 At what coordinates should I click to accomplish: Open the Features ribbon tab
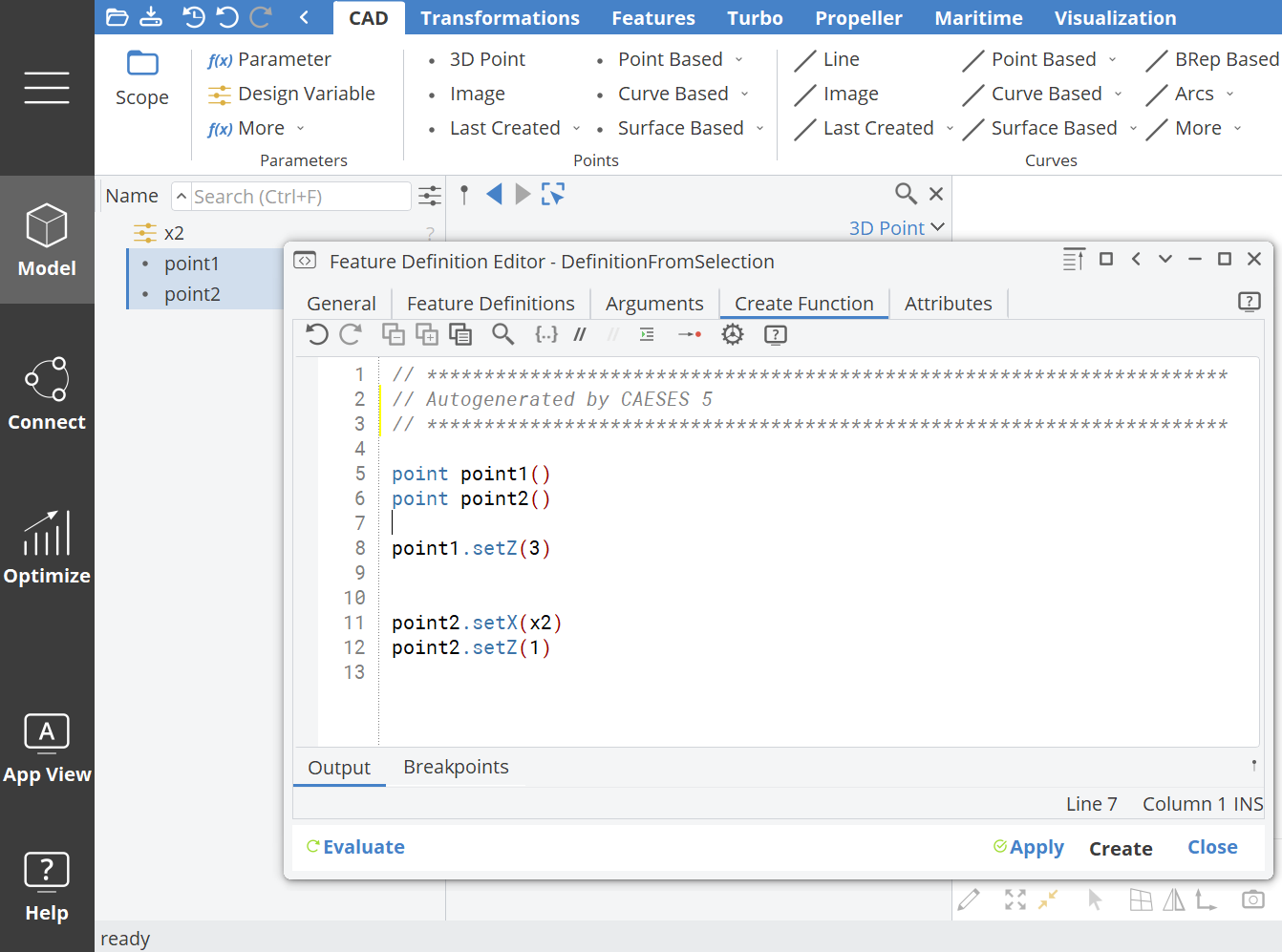(653, 18)
